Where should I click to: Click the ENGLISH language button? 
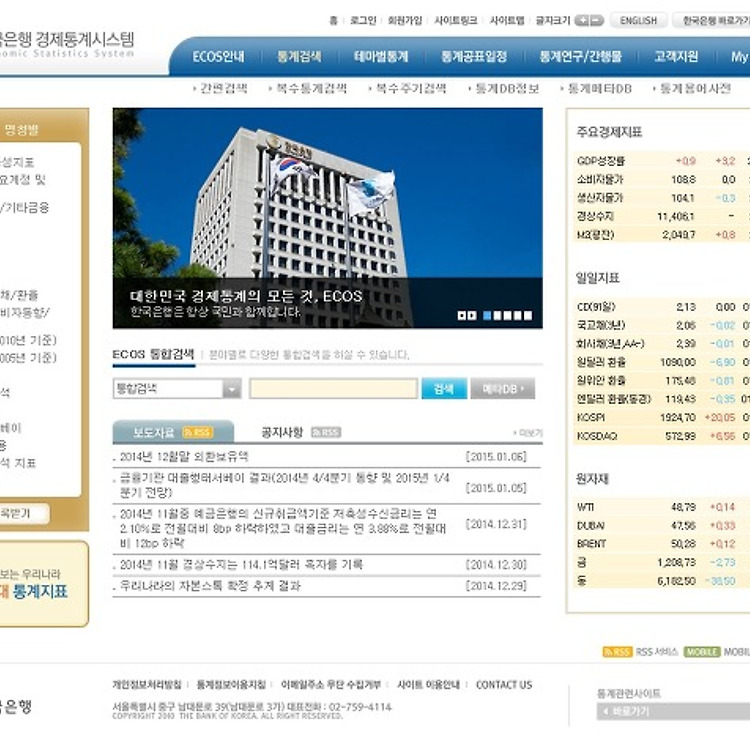coord(639,20)
